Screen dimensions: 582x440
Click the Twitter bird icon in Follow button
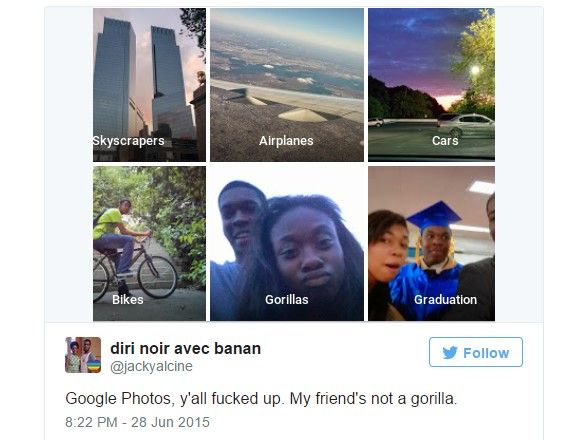(x=450, y=352)
